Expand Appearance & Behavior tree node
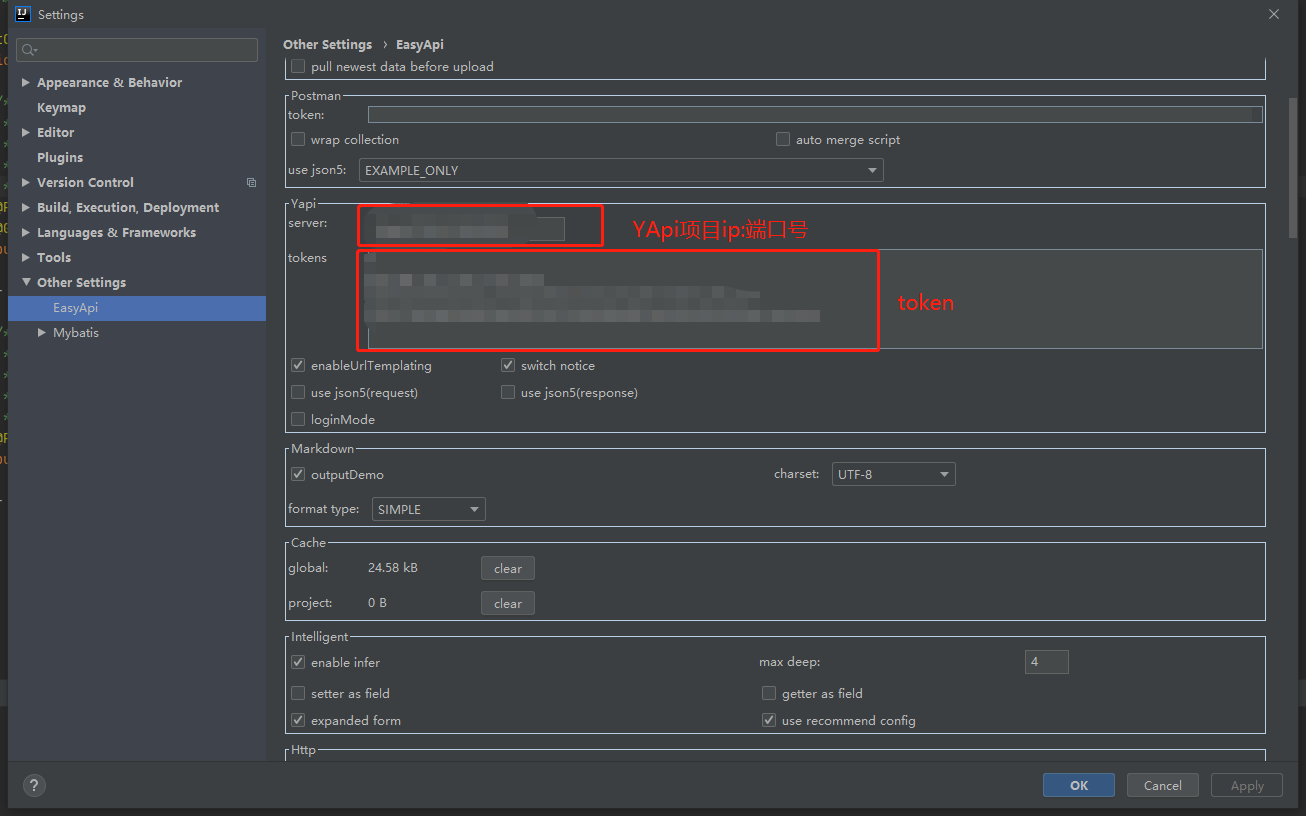The width and height of the screenshot is (1306, 816). (26, 83)
